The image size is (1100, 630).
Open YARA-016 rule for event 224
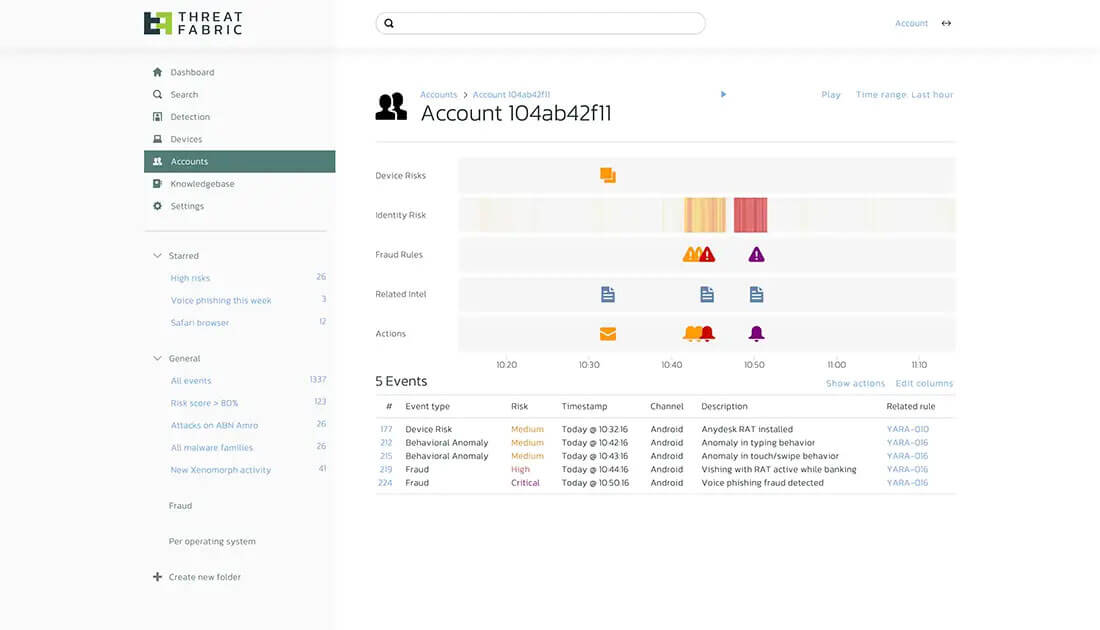(x=907, y=483)
